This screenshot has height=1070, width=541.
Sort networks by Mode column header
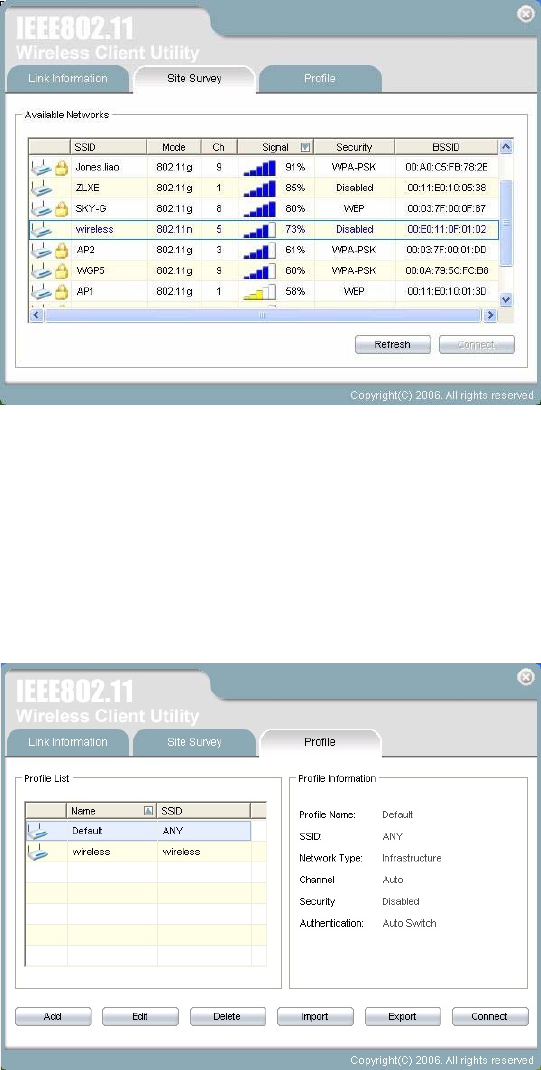(x=174, y=147)
